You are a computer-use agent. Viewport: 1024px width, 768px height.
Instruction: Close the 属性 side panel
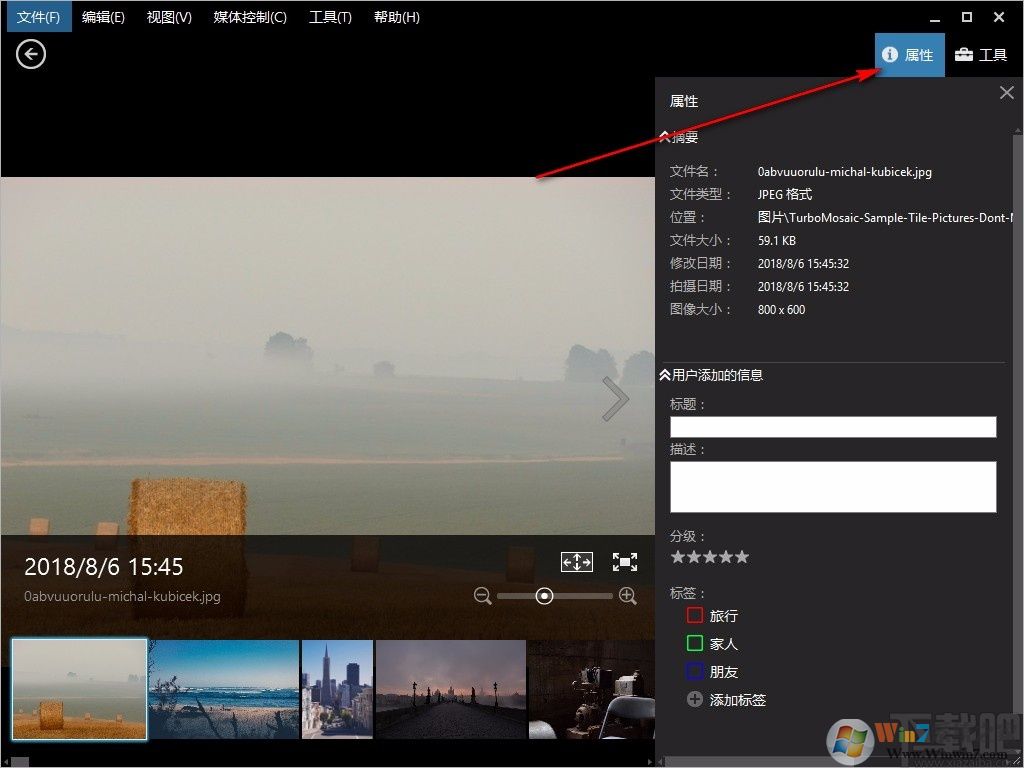pyautogui.click(x=1006, y=93)
